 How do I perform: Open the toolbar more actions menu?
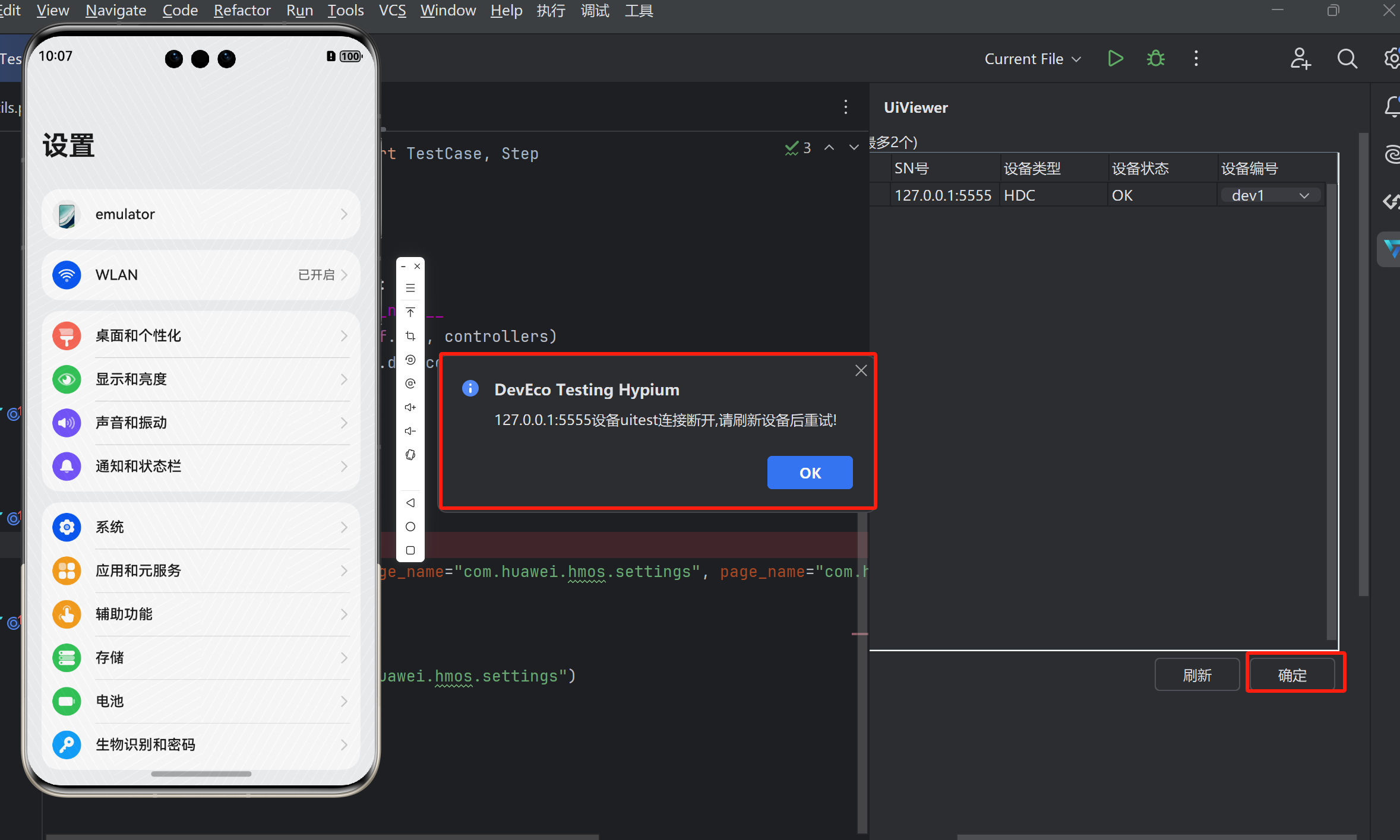[x=1196, y=59]
